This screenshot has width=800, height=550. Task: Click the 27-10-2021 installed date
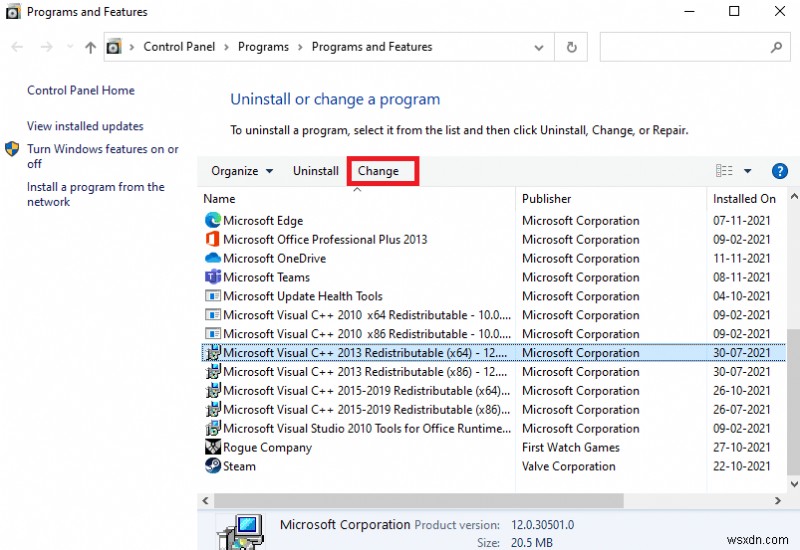point(741,447)
